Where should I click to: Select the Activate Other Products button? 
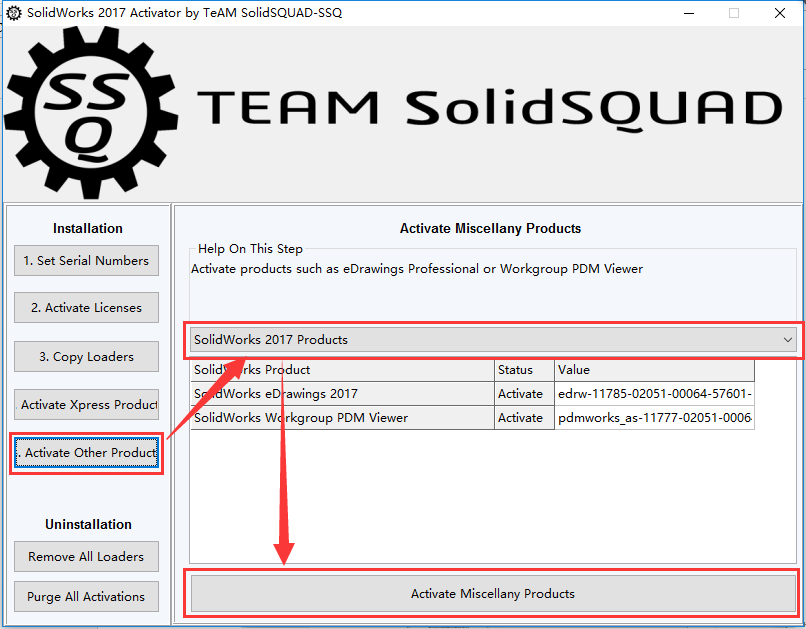tap(86, 453)
